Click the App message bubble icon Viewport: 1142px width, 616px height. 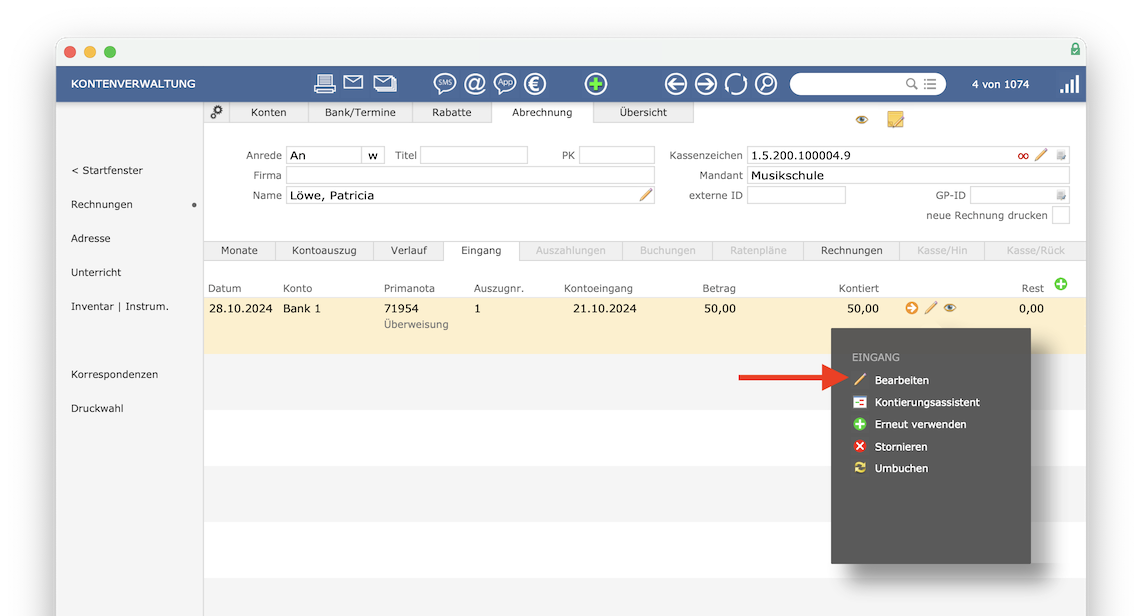point(505,84)
